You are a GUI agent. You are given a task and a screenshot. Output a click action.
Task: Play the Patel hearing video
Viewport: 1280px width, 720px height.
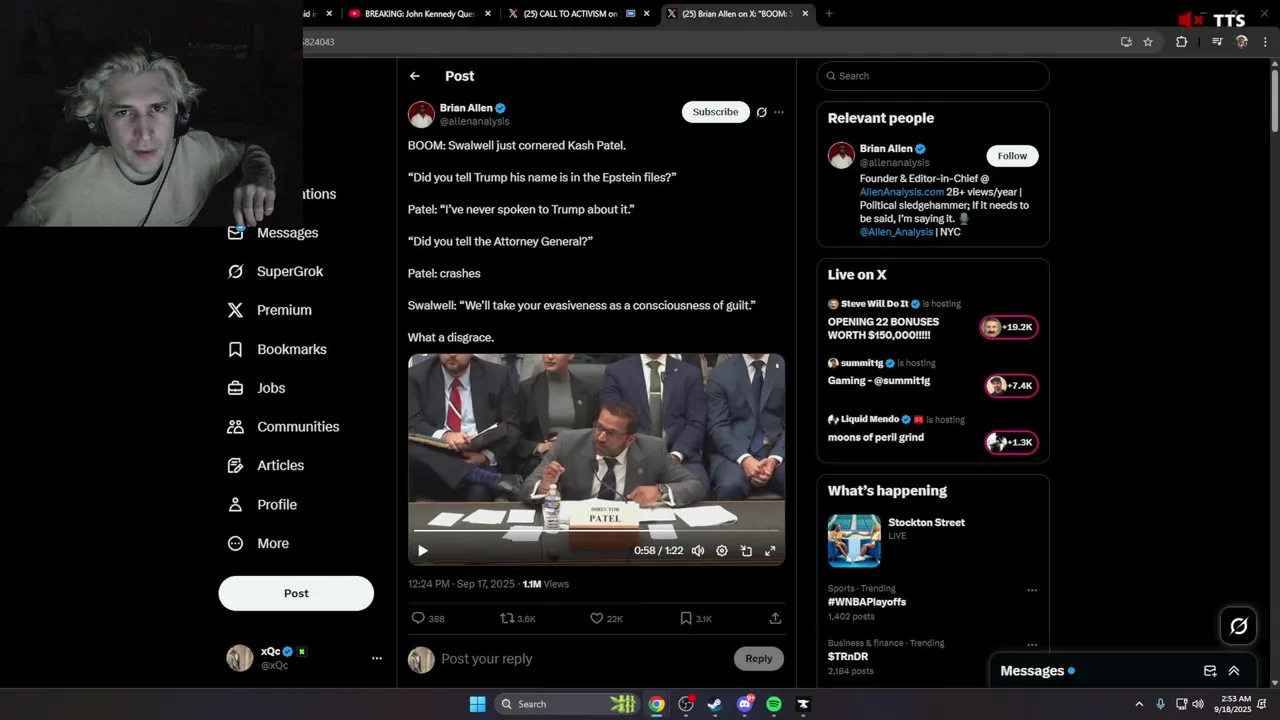(x=423, y=551)
